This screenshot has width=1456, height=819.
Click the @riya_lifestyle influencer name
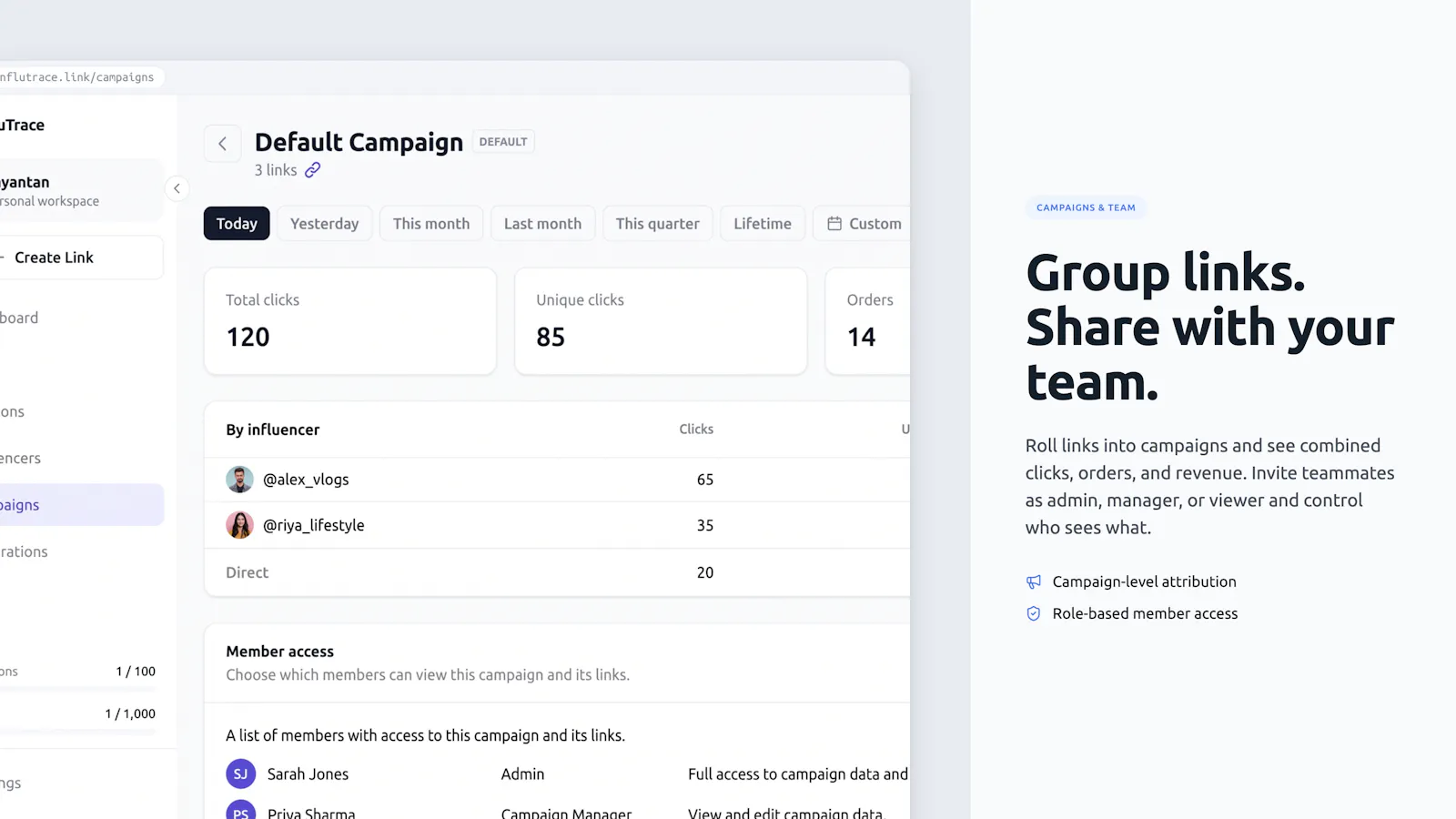313,525
